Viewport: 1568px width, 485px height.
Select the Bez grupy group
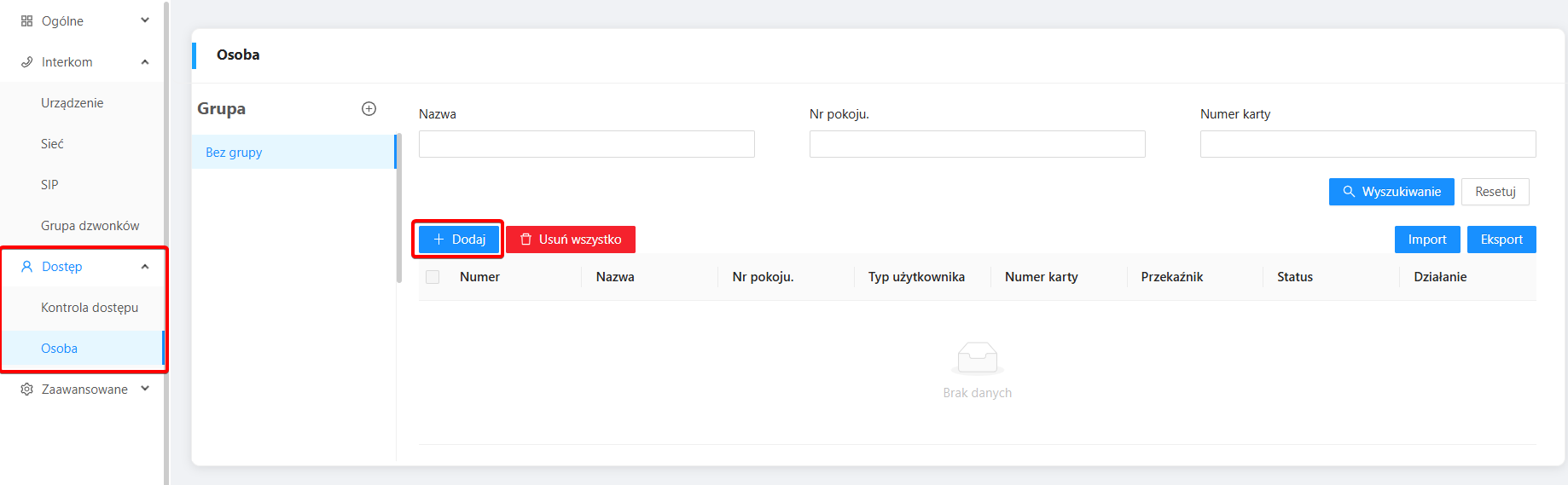coord(234,153)
